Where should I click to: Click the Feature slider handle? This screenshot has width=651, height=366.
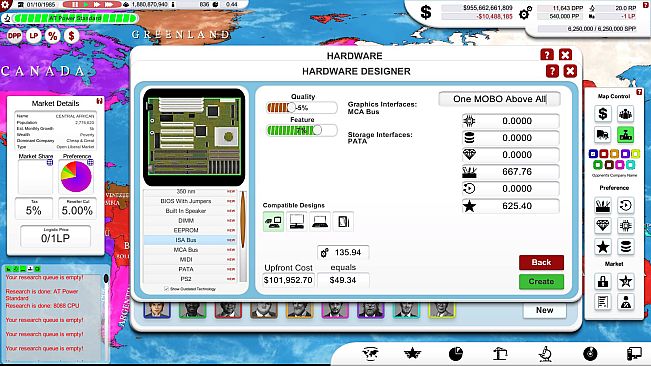click(317, 130)
